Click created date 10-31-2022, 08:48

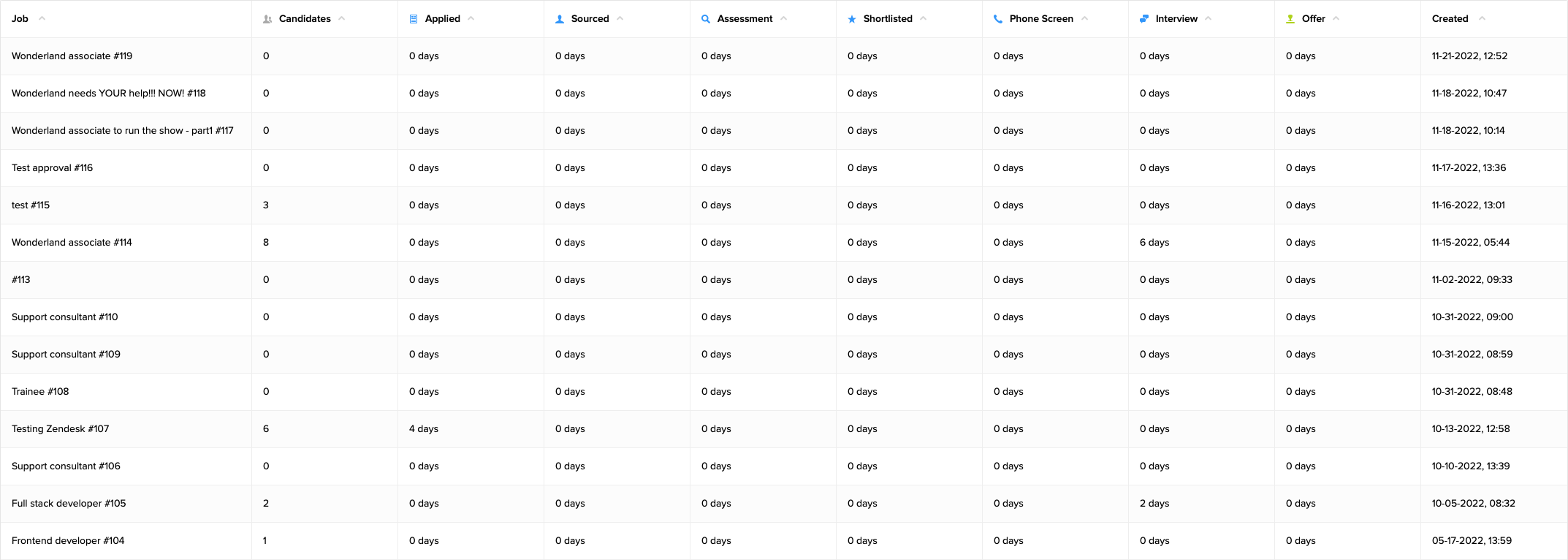click(1472, 392)
